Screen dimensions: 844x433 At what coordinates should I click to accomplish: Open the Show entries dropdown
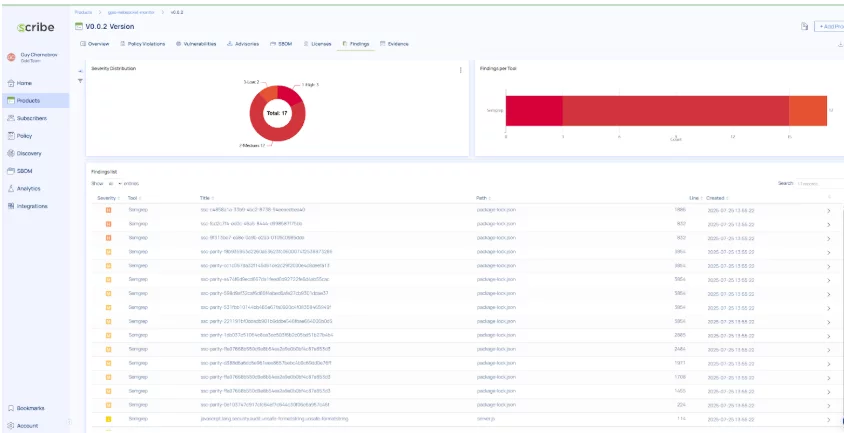pyautogui.click(x=114, y=184)
